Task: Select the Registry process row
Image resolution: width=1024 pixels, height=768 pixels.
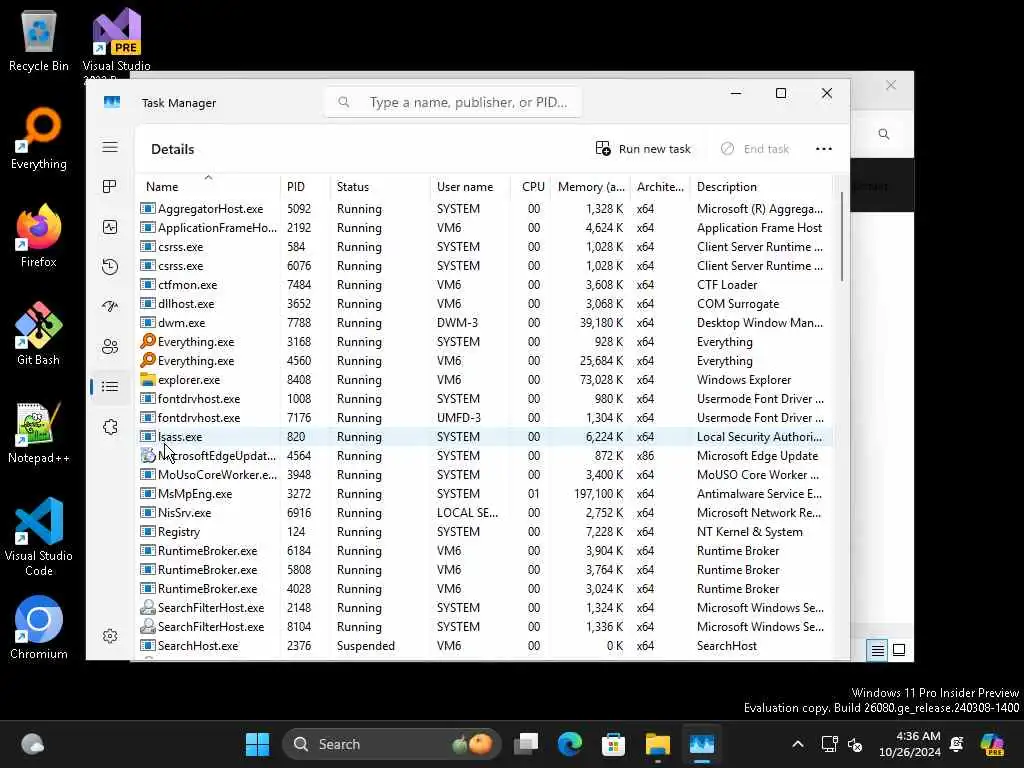Action: click(x=484, y=532)
